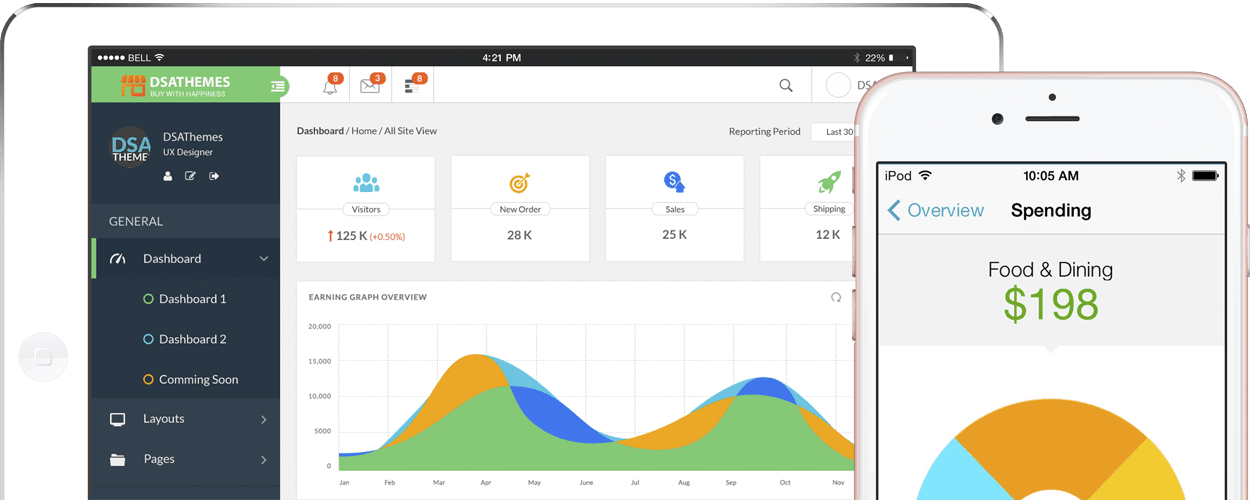Collapse the Dashboard menu chevron

tap(264, 259)
